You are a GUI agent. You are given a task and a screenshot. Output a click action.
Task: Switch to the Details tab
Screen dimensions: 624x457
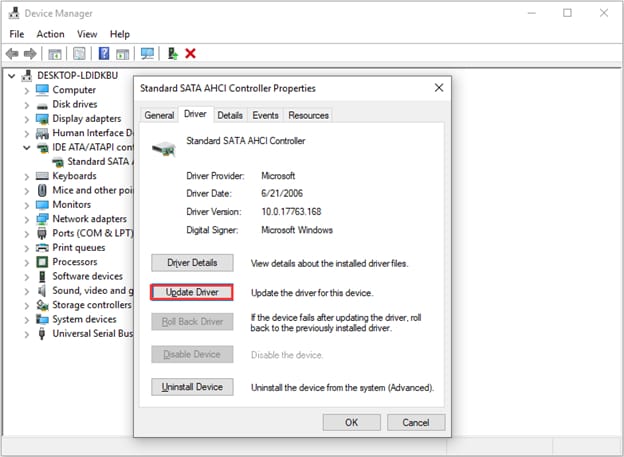point(230,115)
